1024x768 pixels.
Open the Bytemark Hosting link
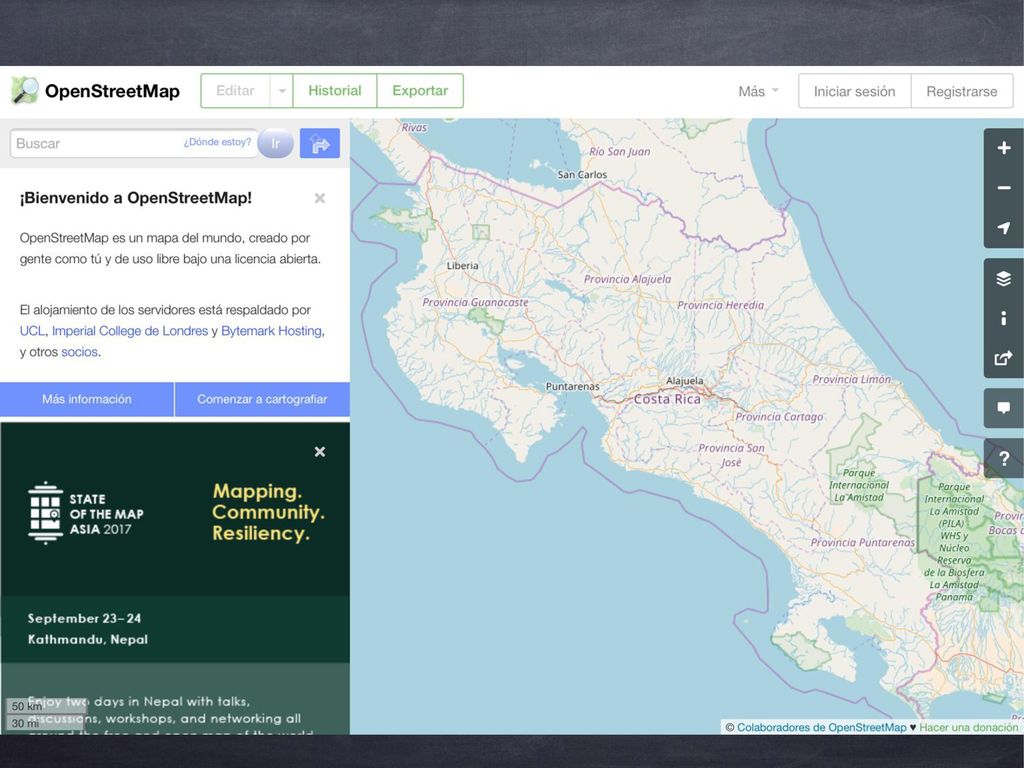(272, 331)
